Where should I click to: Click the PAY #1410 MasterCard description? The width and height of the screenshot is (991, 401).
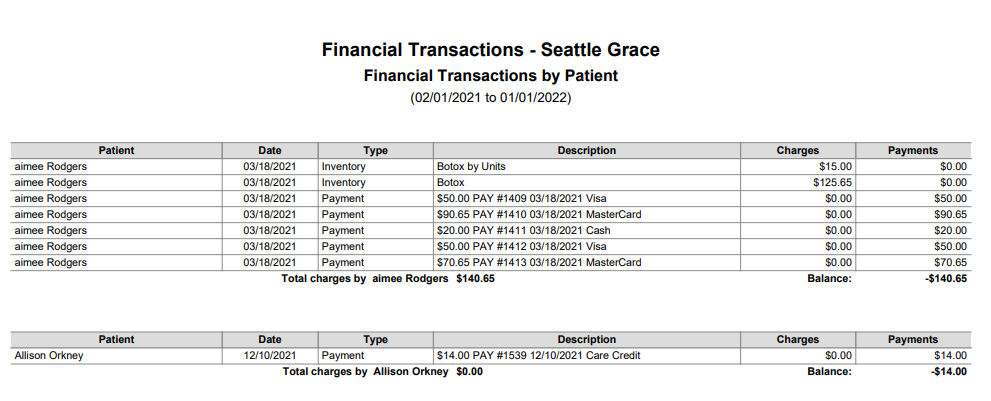(x=539, y=214)
